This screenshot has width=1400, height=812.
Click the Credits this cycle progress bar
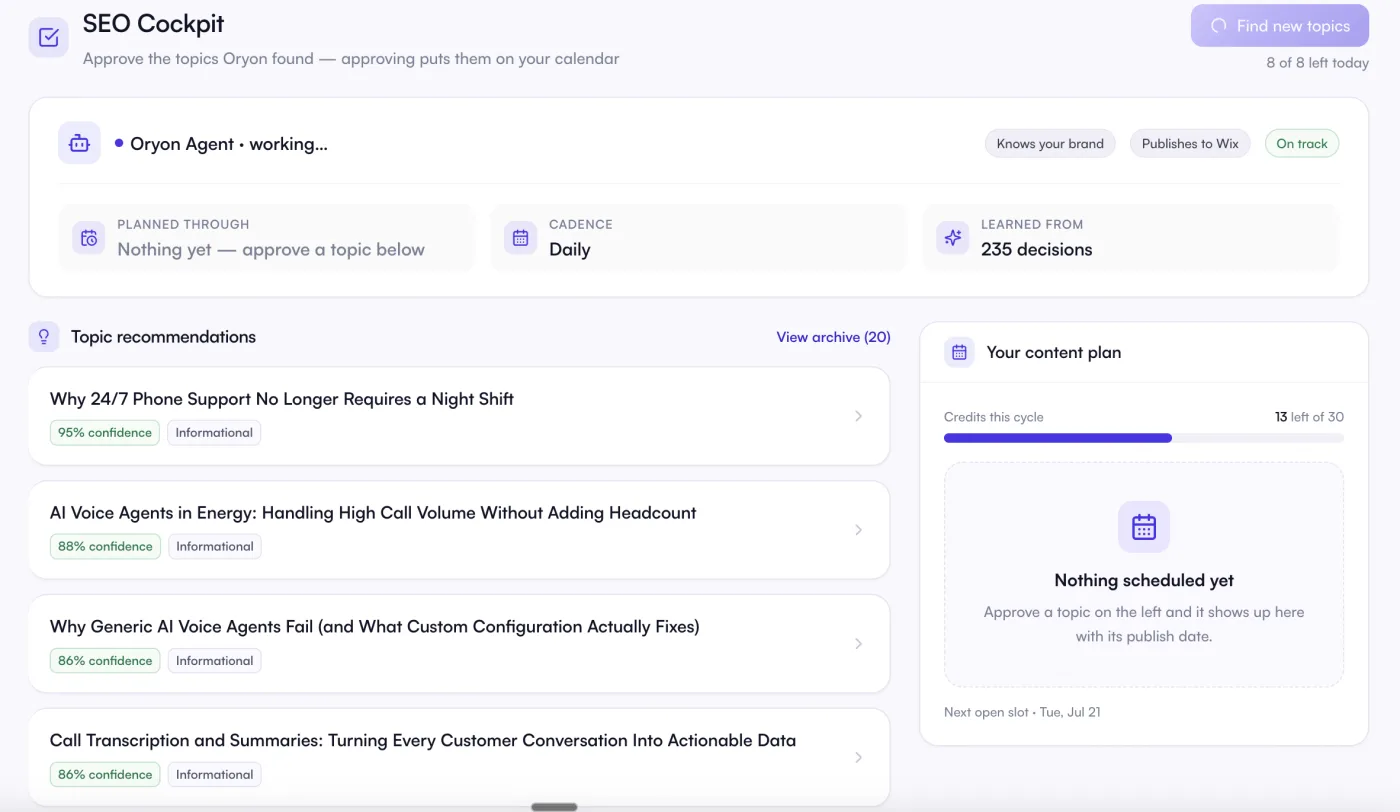[1144, 438]
